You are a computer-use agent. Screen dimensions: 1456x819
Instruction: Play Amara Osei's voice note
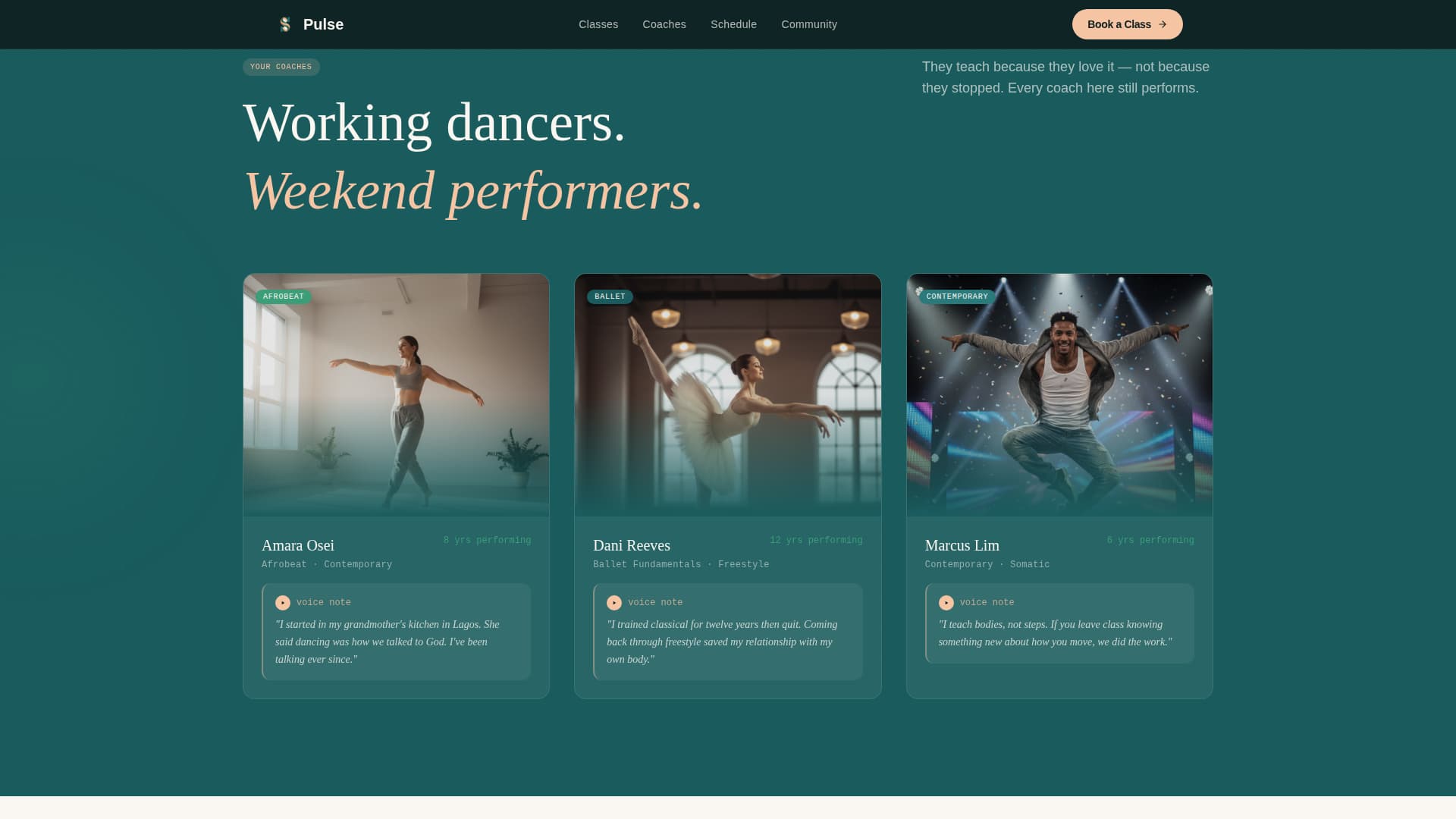tap(283, 603)
